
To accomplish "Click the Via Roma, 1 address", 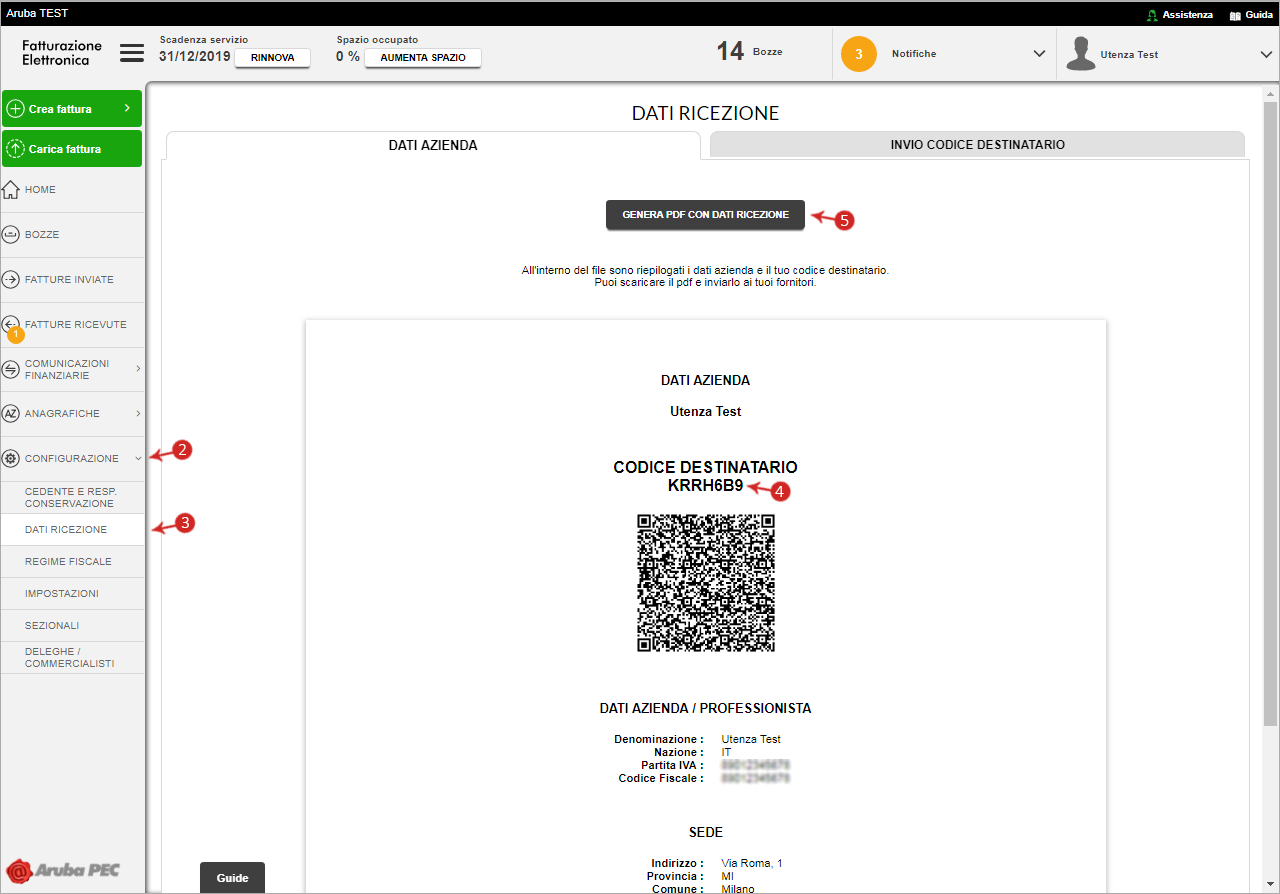I will point(752,863).
